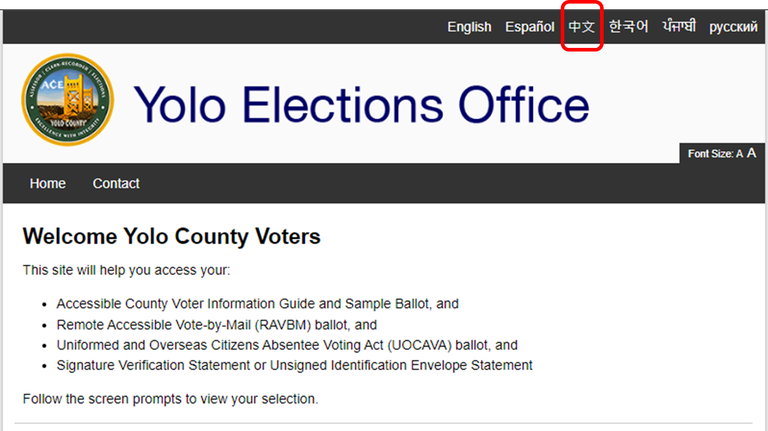768x431 pixels.
Task: Choose the 한국어 language option
Action: tap(629, 27)
